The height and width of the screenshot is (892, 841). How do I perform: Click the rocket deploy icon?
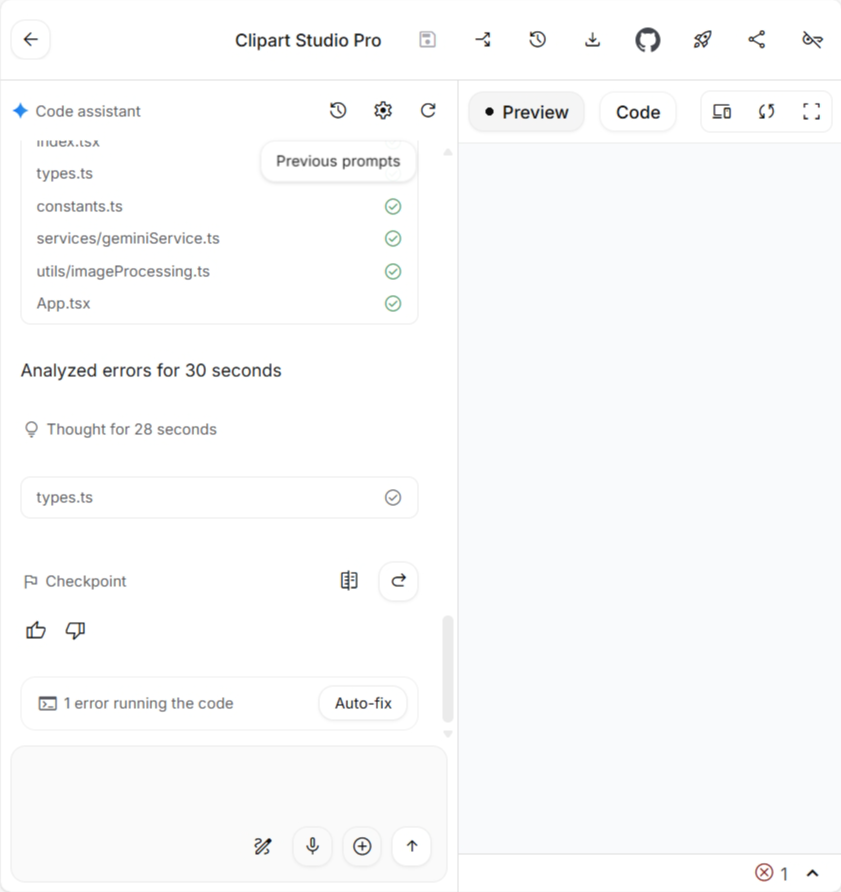pyautogui.click(x=702, y=40)
